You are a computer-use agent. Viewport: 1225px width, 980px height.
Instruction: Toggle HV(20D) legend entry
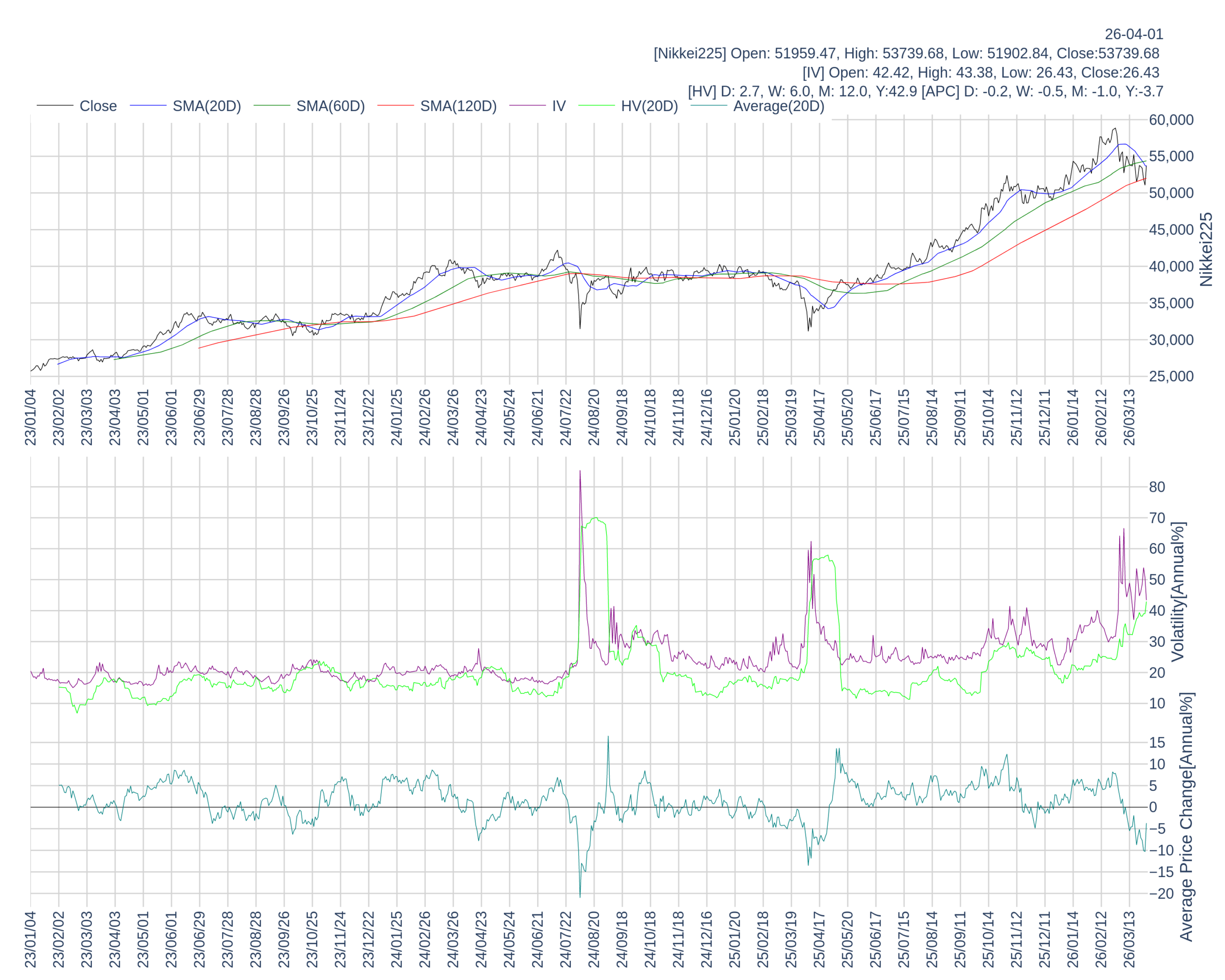coord(649,106)
